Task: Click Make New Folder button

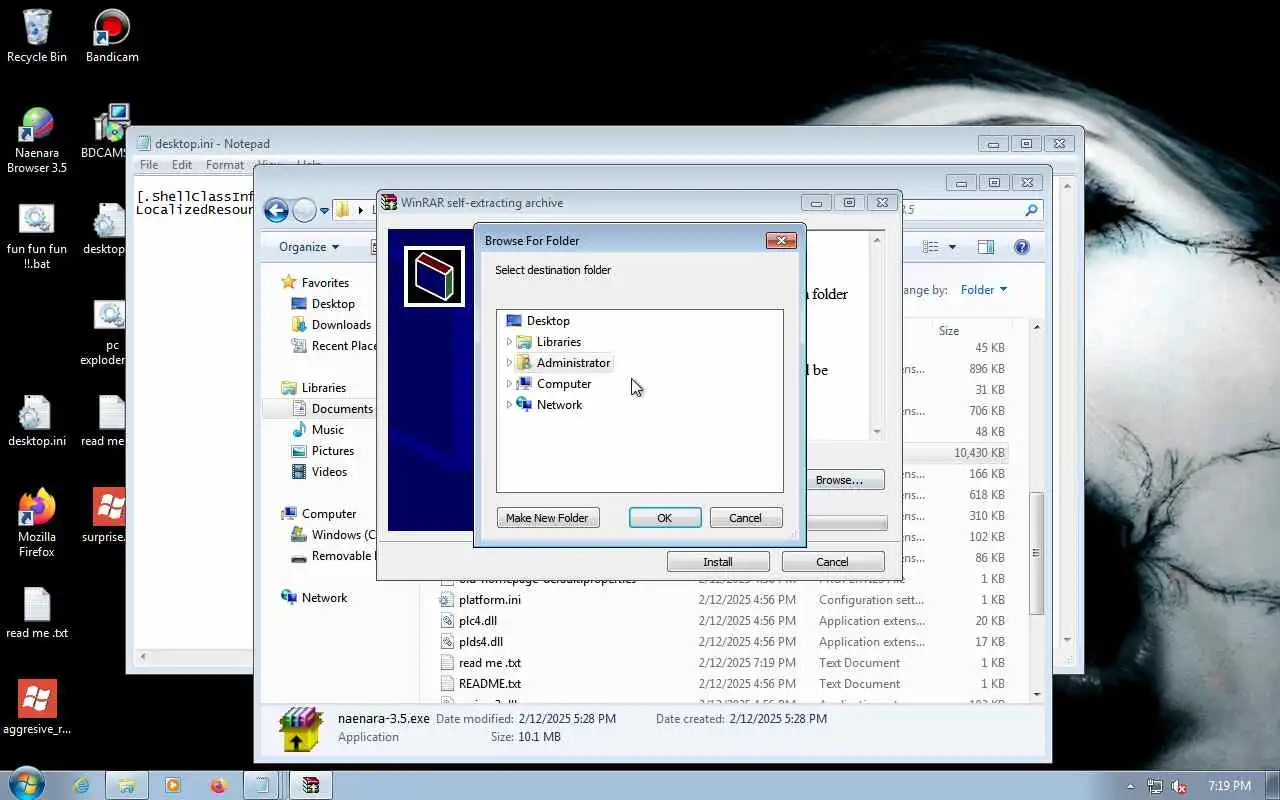Action: [547, 518]
